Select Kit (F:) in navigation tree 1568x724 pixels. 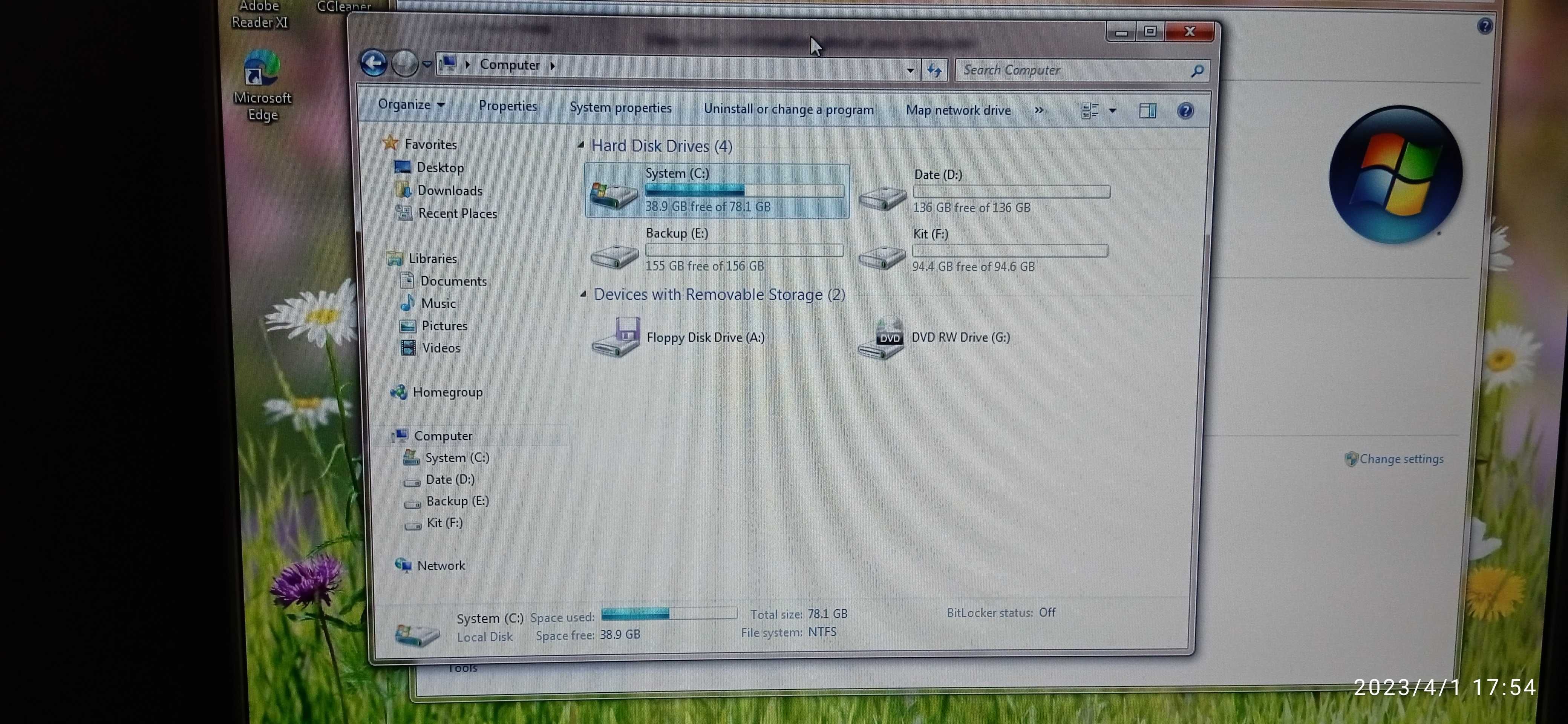433,523
